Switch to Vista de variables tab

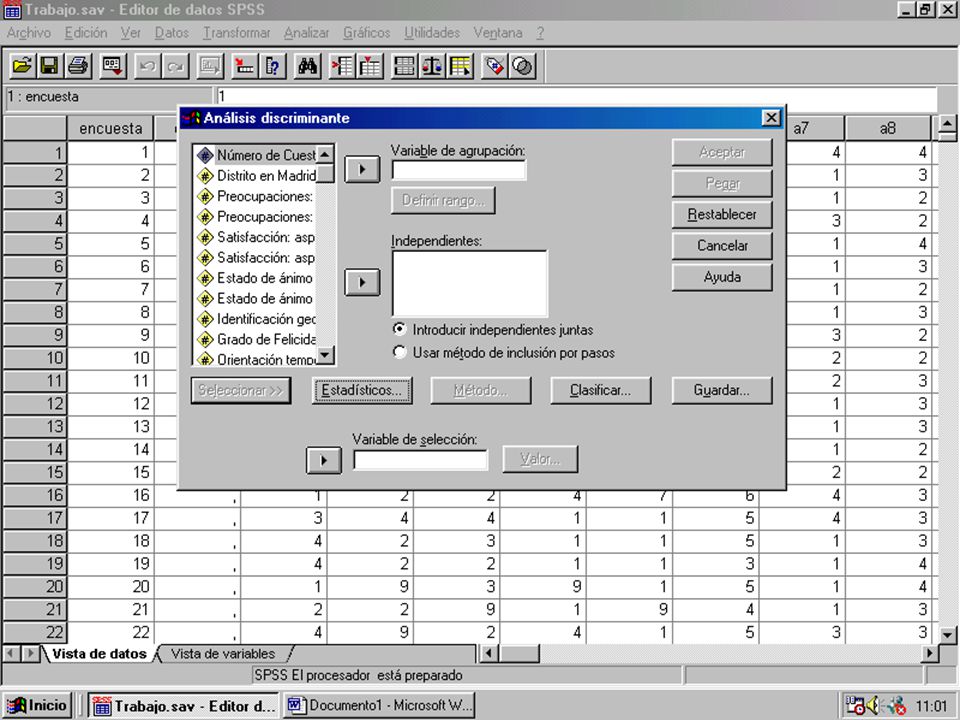click(223, 654)
